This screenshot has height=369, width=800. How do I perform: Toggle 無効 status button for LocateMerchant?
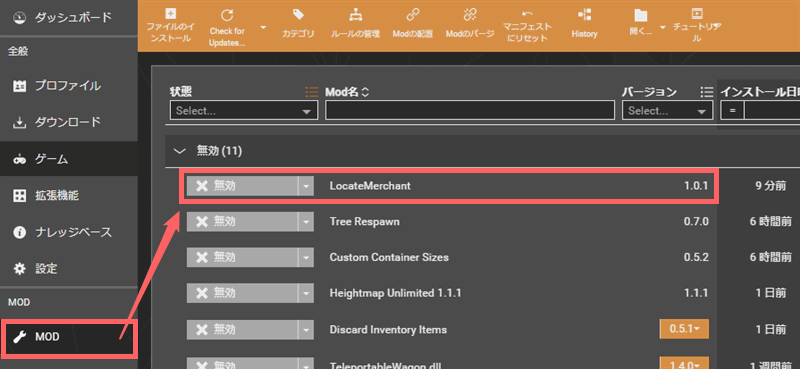click(x=242, y=186)
